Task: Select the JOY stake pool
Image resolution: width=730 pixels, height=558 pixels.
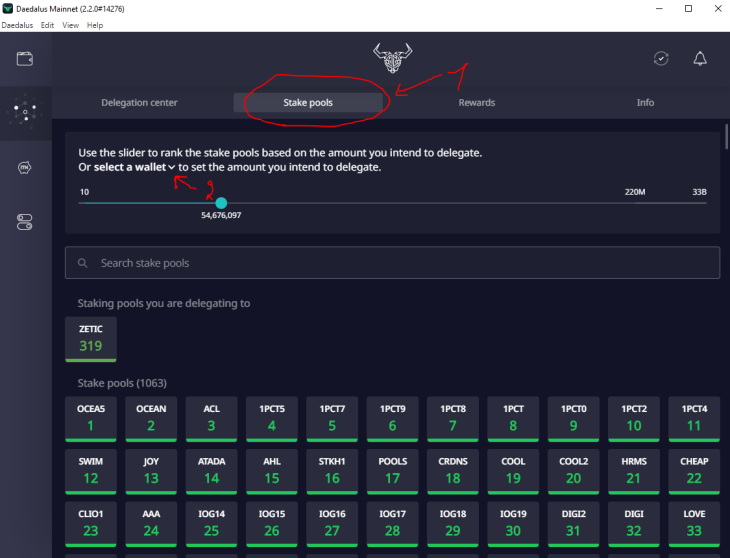Action: 151,471
